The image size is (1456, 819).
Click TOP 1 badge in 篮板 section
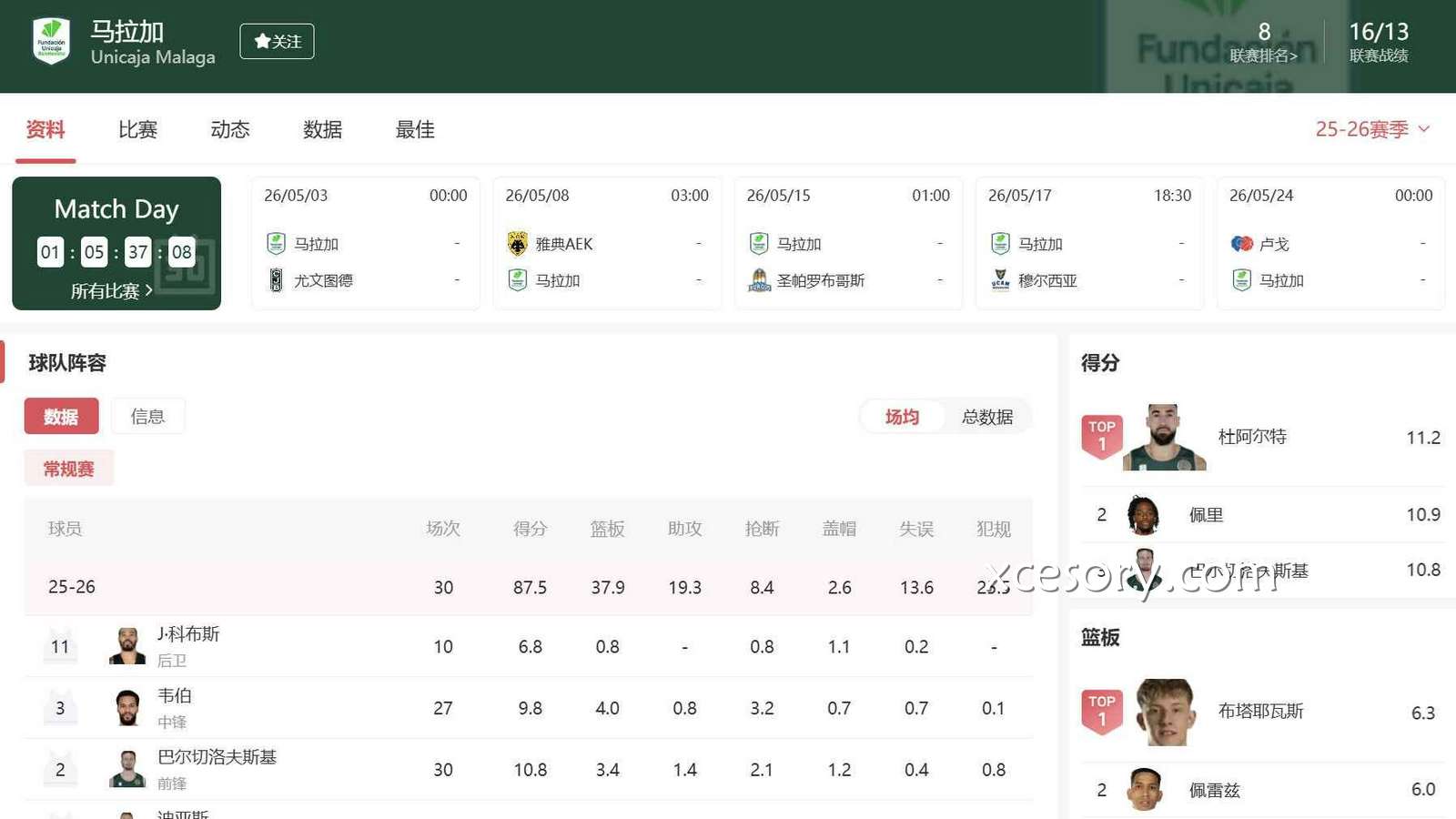tap(1102, 712)
